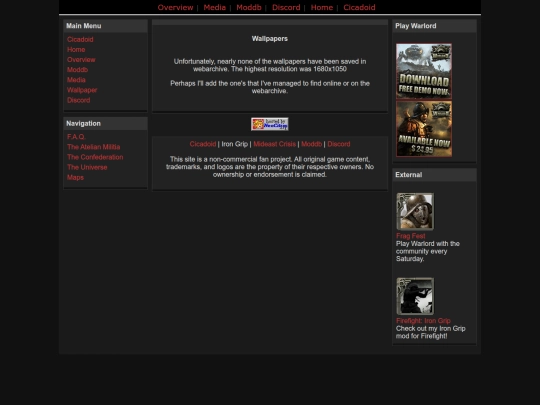Viewport: 540px width, 405px height.
Task: Click the External panel header
Action: coord(434,175)
